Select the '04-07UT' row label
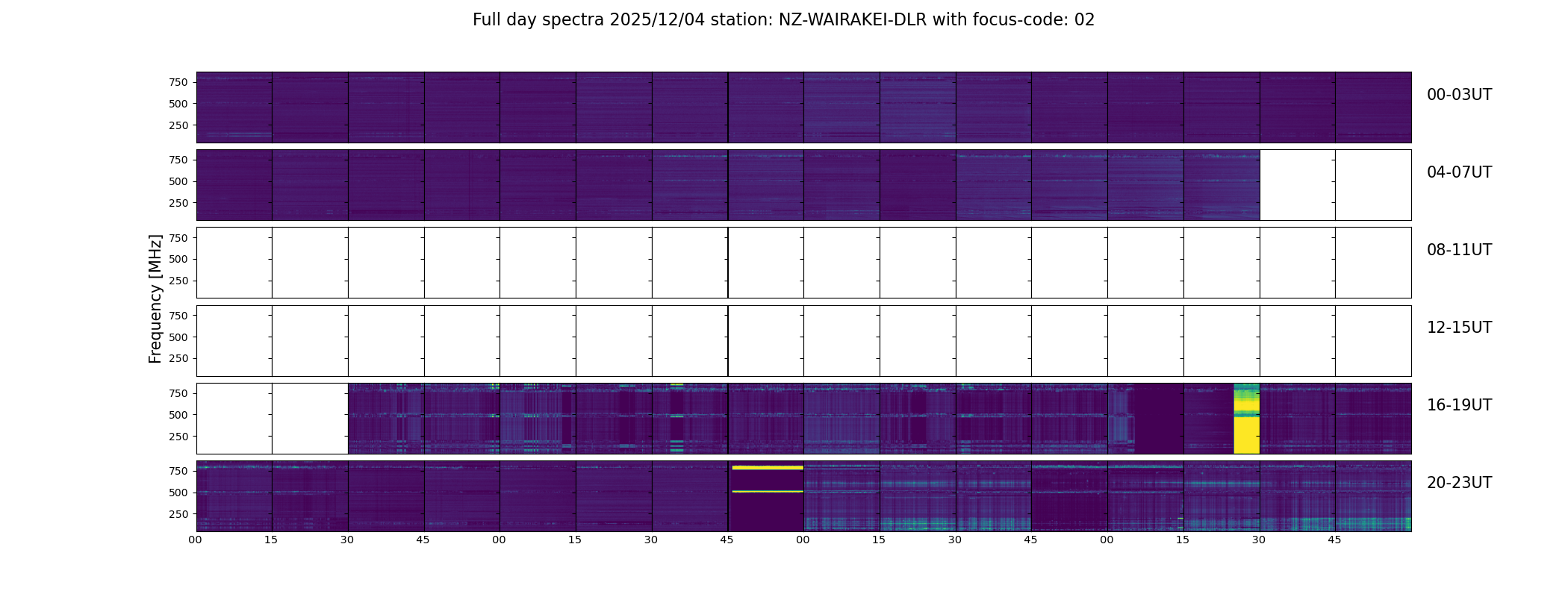1568x597 pixels. click(x=1459, y=172)
